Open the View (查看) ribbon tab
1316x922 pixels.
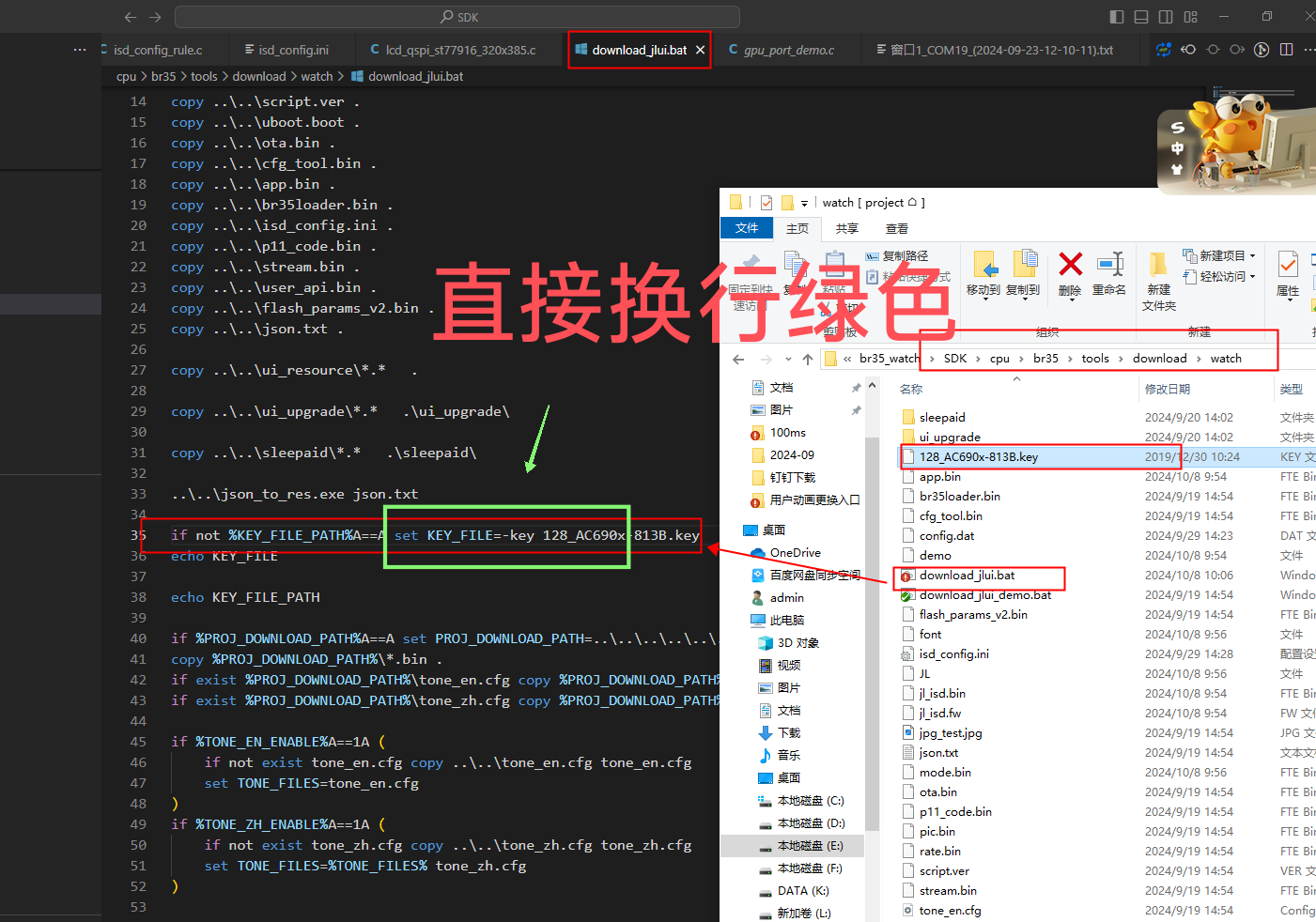click(896, 228)
